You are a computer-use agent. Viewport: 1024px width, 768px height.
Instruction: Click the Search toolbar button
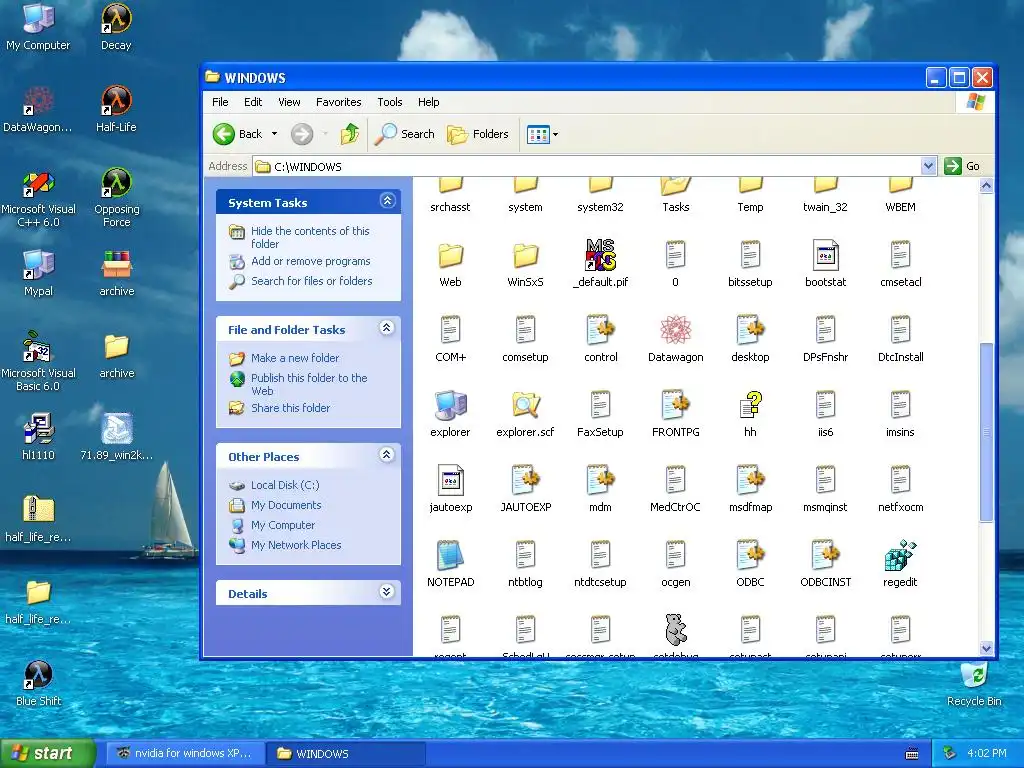[404, 134]
